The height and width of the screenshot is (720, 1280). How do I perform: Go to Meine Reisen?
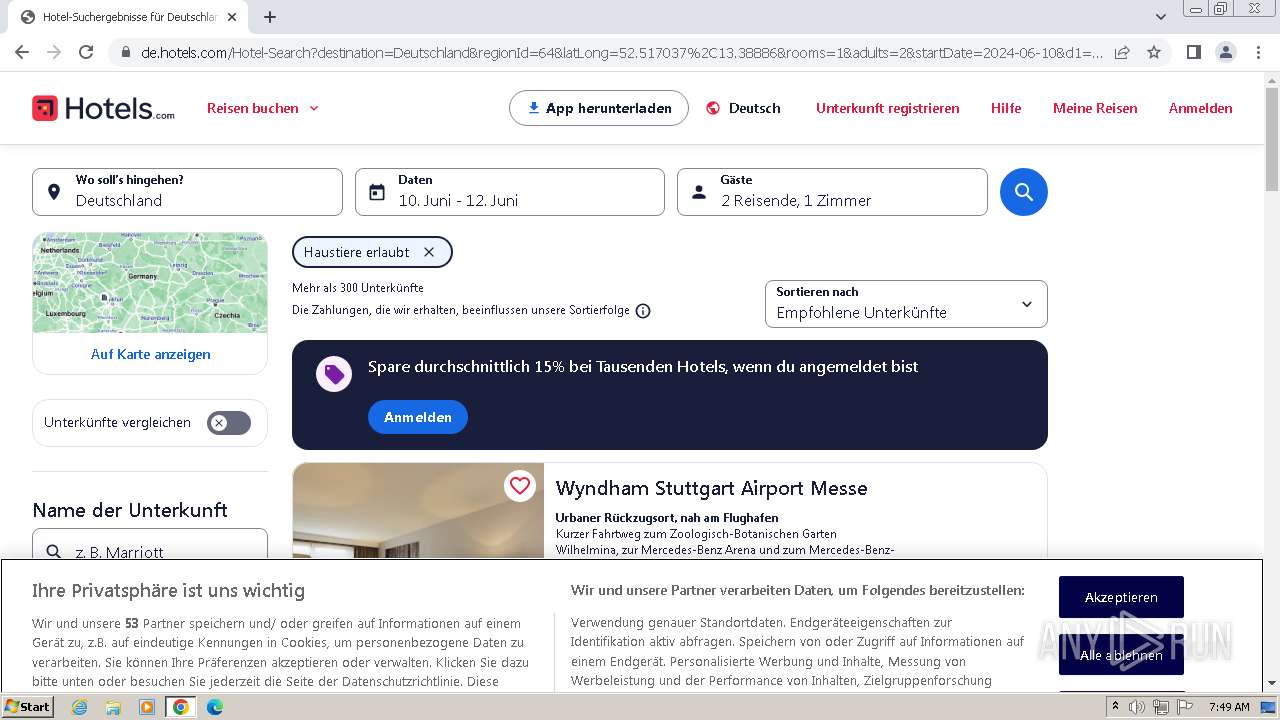point(1095,108)
